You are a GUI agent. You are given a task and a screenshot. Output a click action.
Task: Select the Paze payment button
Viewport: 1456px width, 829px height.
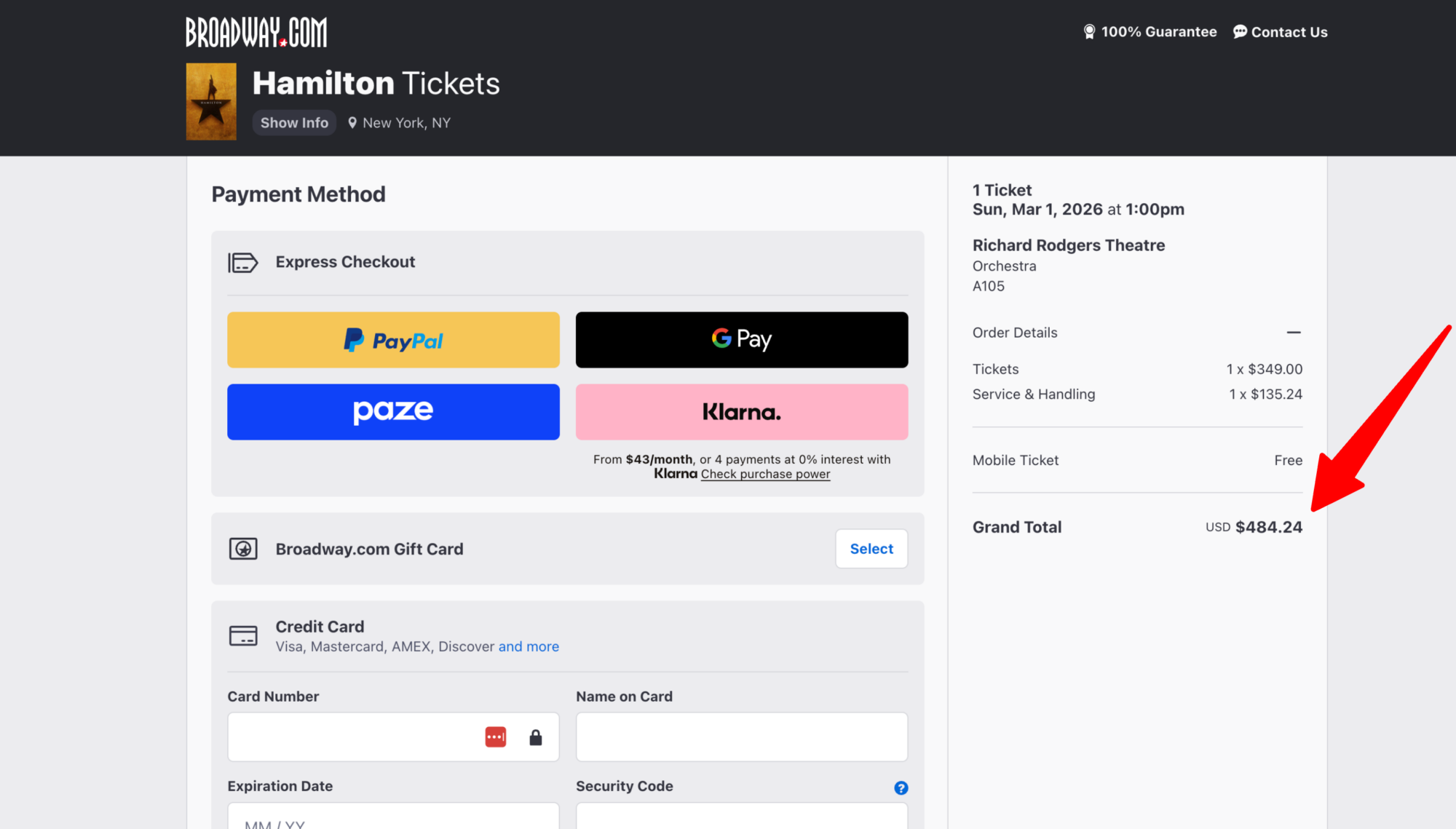pos(393,412)
